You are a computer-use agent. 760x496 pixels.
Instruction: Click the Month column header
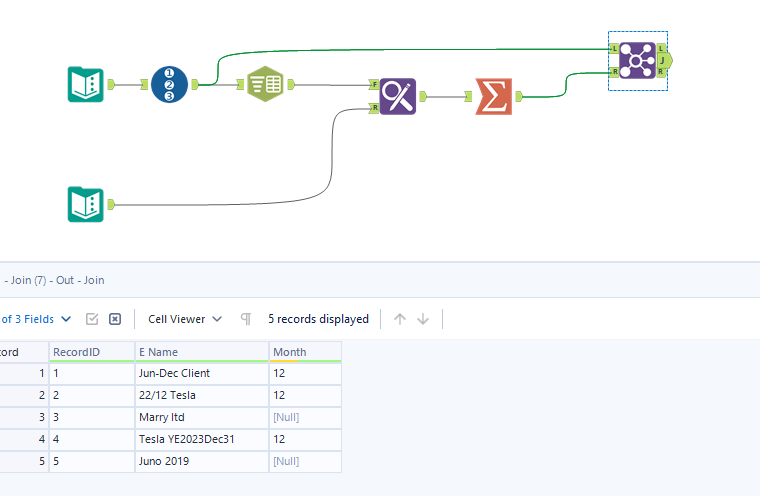coord(304,352)
